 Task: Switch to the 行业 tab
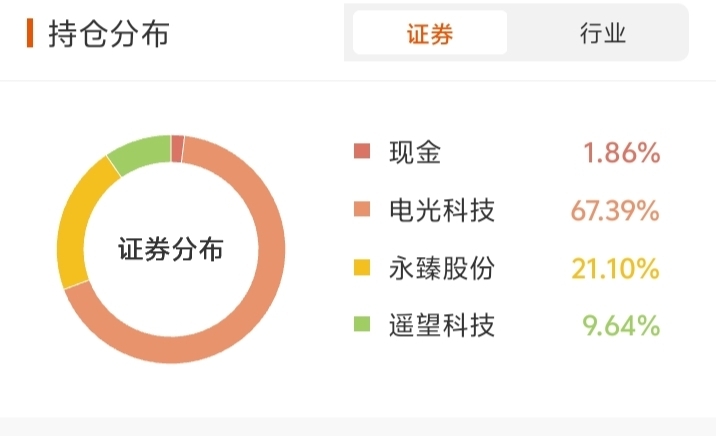coord(602,34)
